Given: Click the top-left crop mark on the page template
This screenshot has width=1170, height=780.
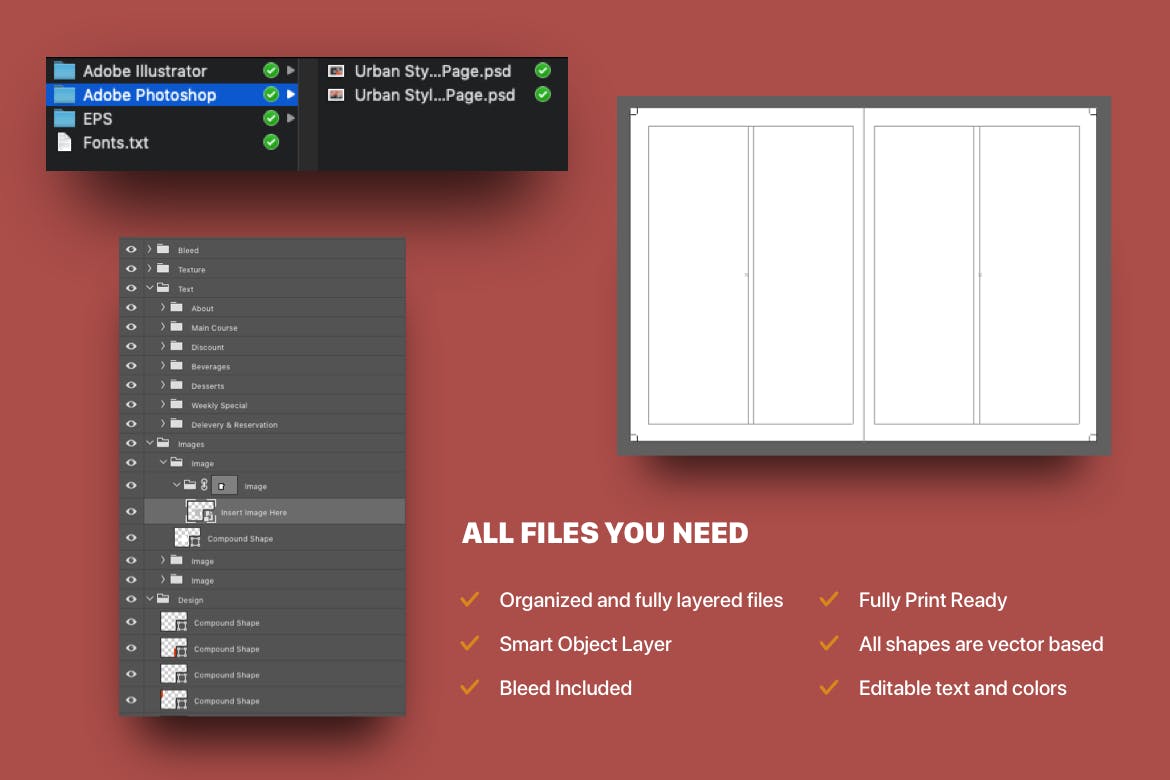Looking at the screenshot, I should (633, 112).
